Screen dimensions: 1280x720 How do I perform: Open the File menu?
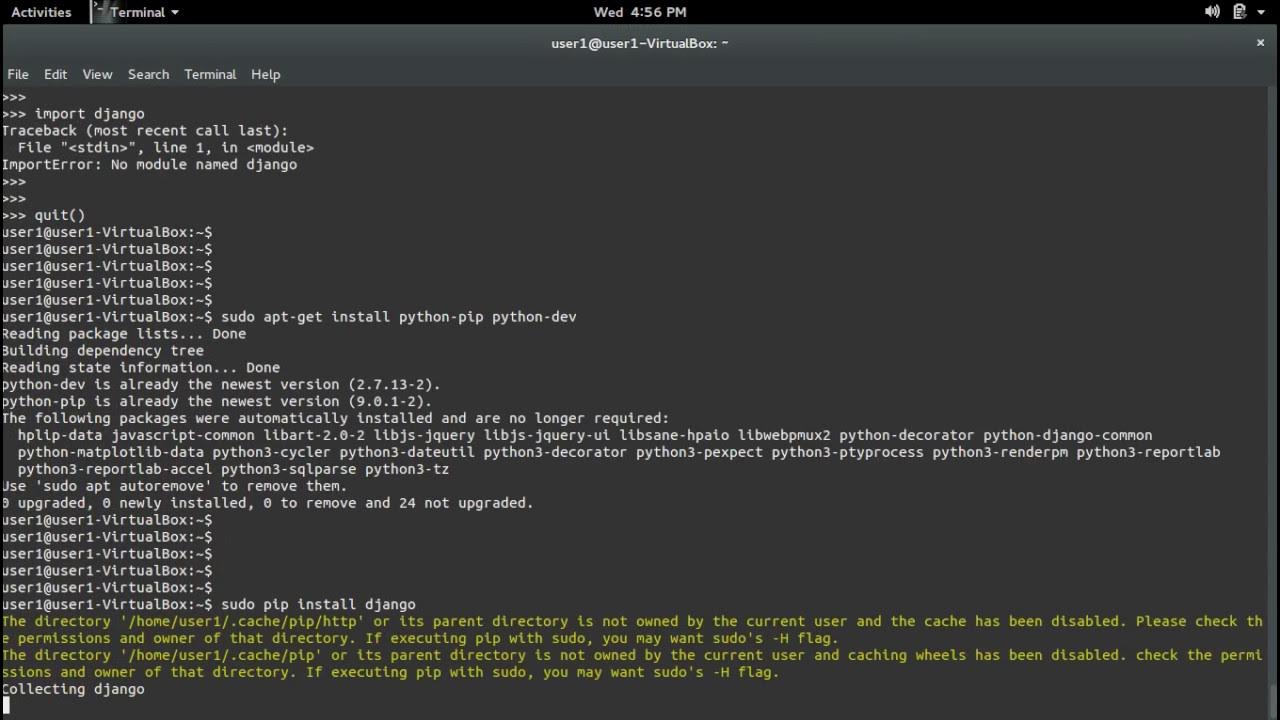(x=18, y=74)
